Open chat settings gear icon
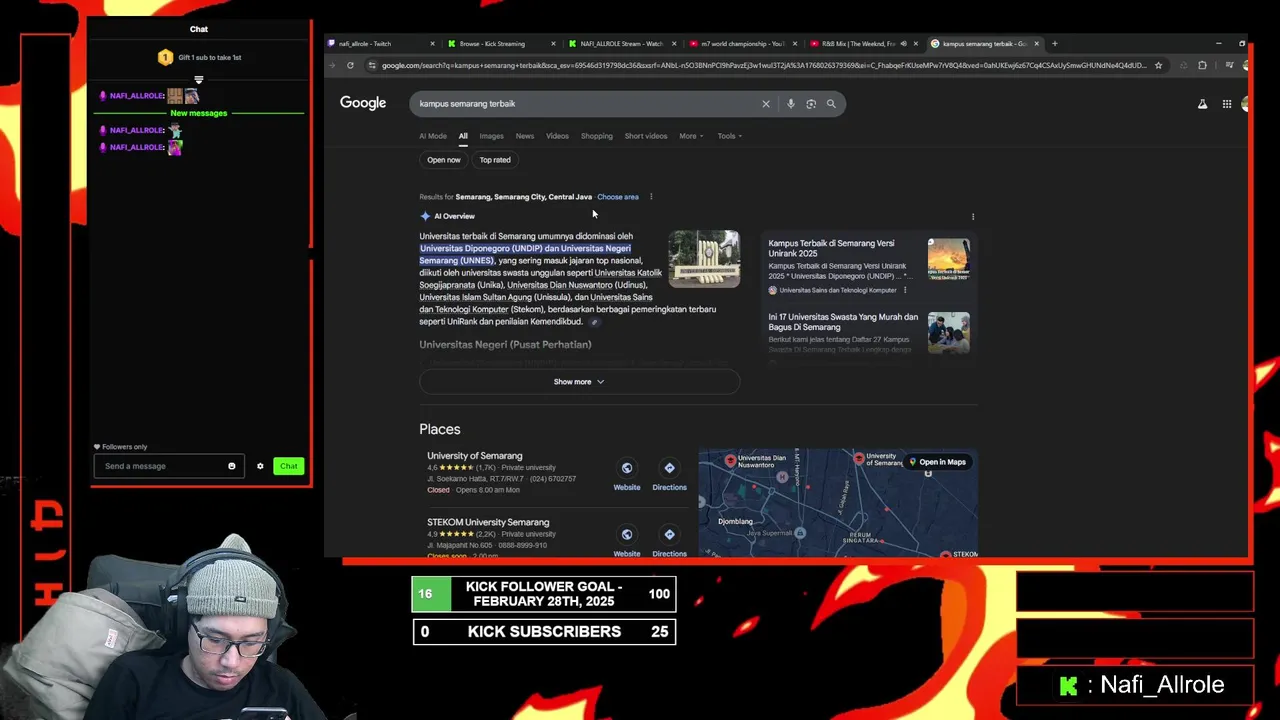This screenshot has width=1280, height=720. [260, 466]
